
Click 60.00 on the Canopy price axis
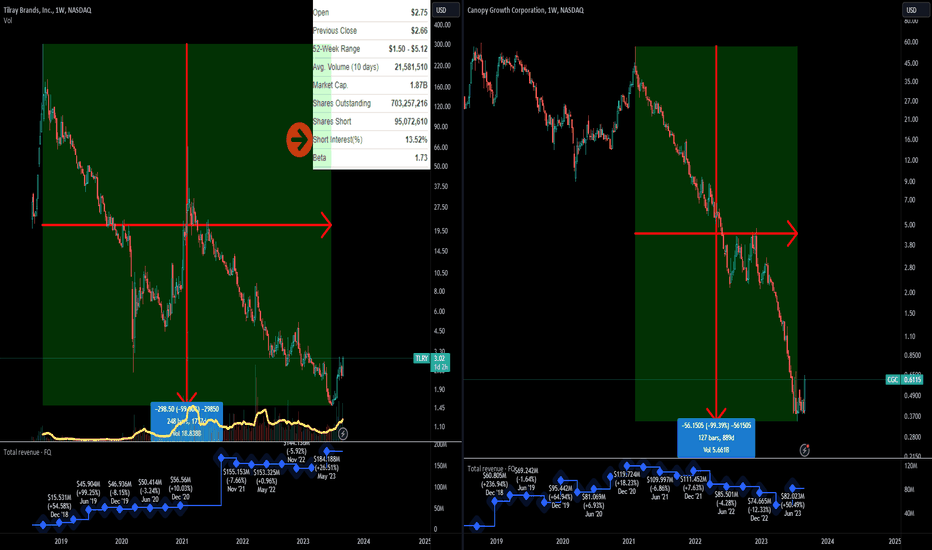(911, 42)
